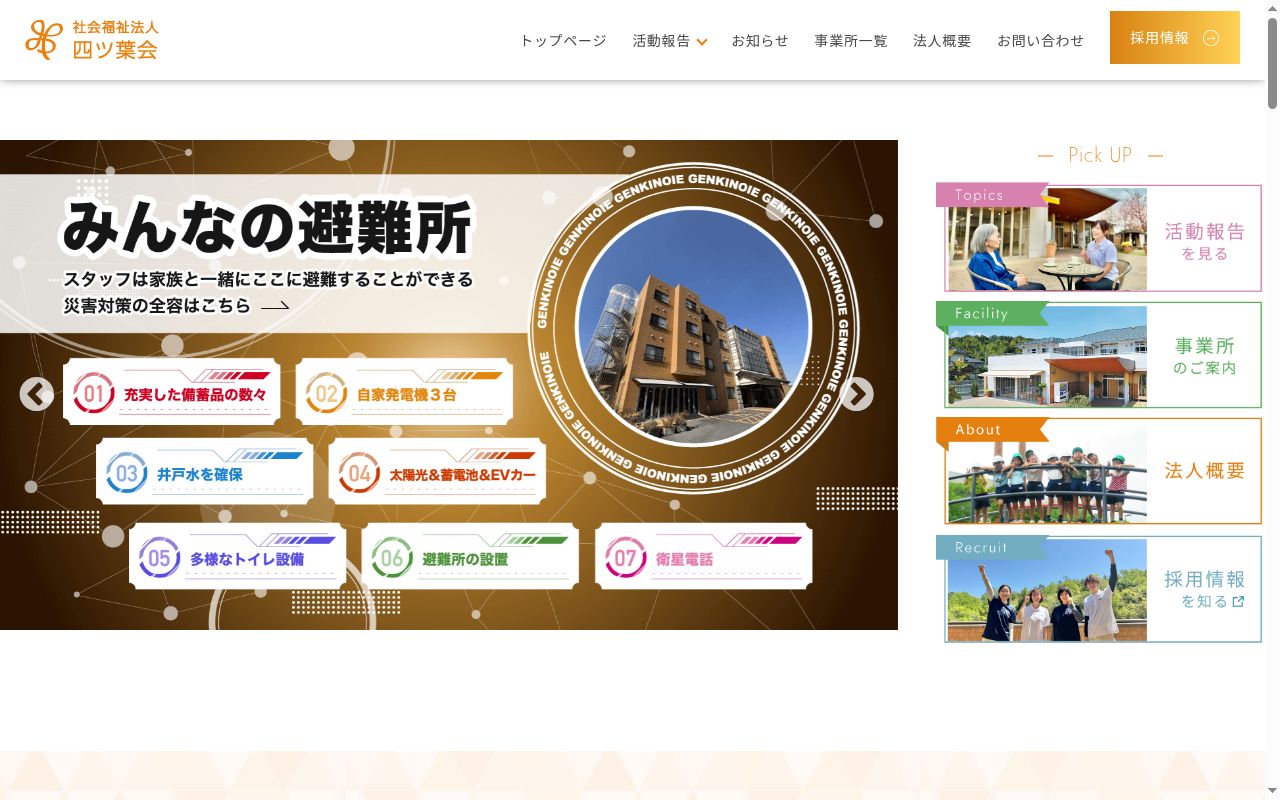Open Facility 事業所のご案内 card

point(1099,355)
